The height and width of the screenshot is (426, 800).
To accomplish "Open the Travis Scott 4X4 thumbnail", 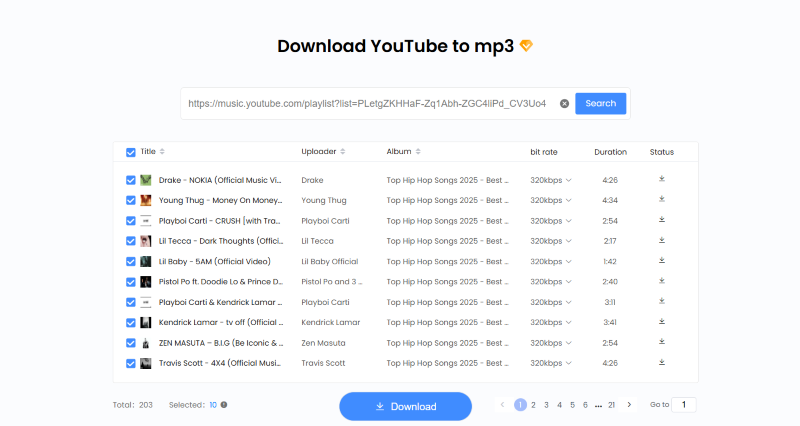I will 146,363.
